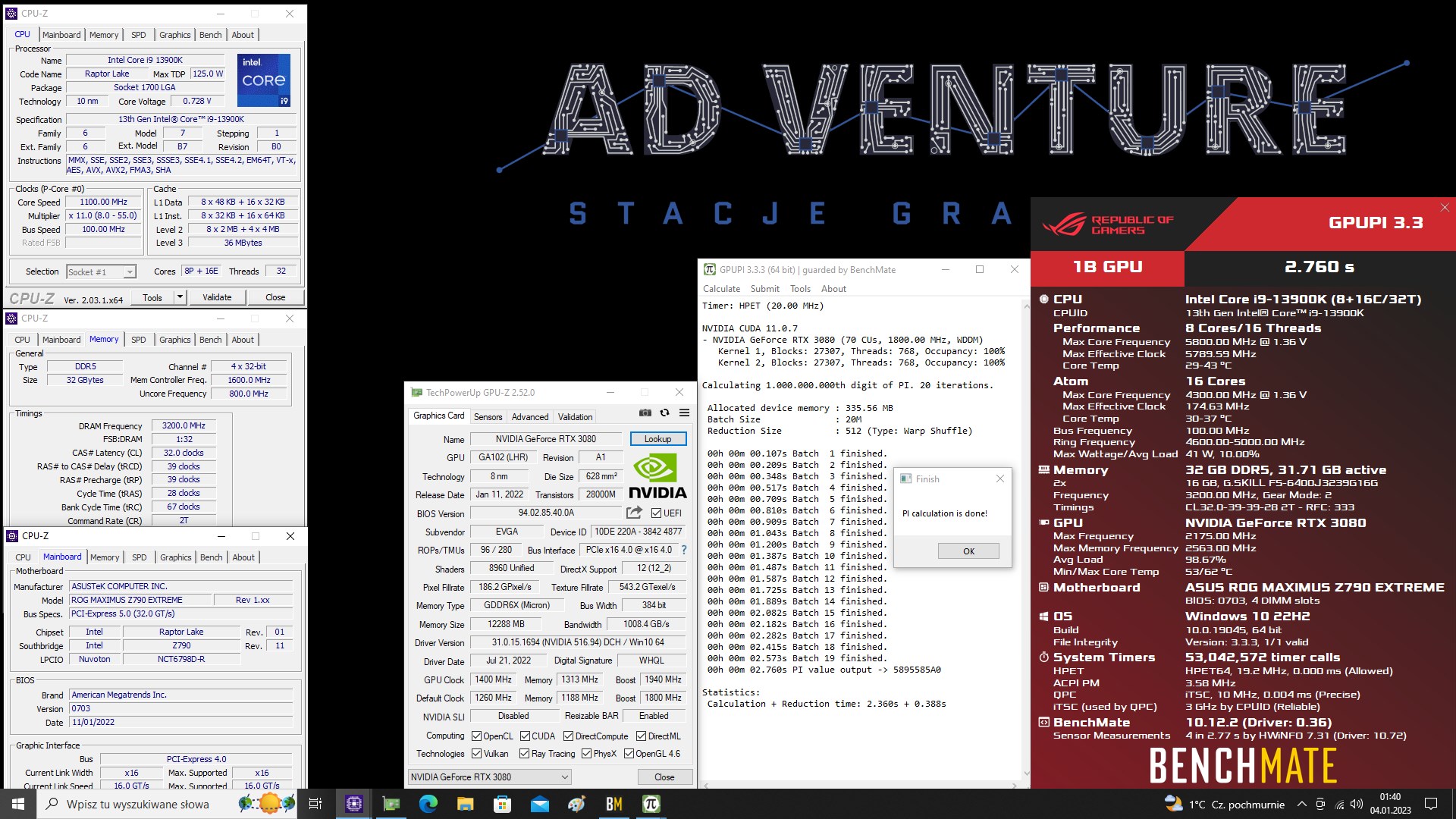Launch Microsoft Edge from the taskbar
1456x819 pixels.
point(428,804)
